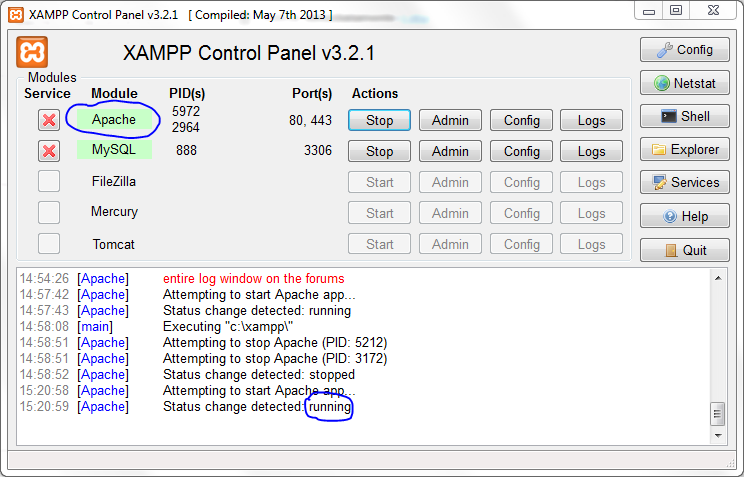Click the 14:57:42 log timestamp
The height and width of the screenshot is (477, 744).
[x=44, y=294]
